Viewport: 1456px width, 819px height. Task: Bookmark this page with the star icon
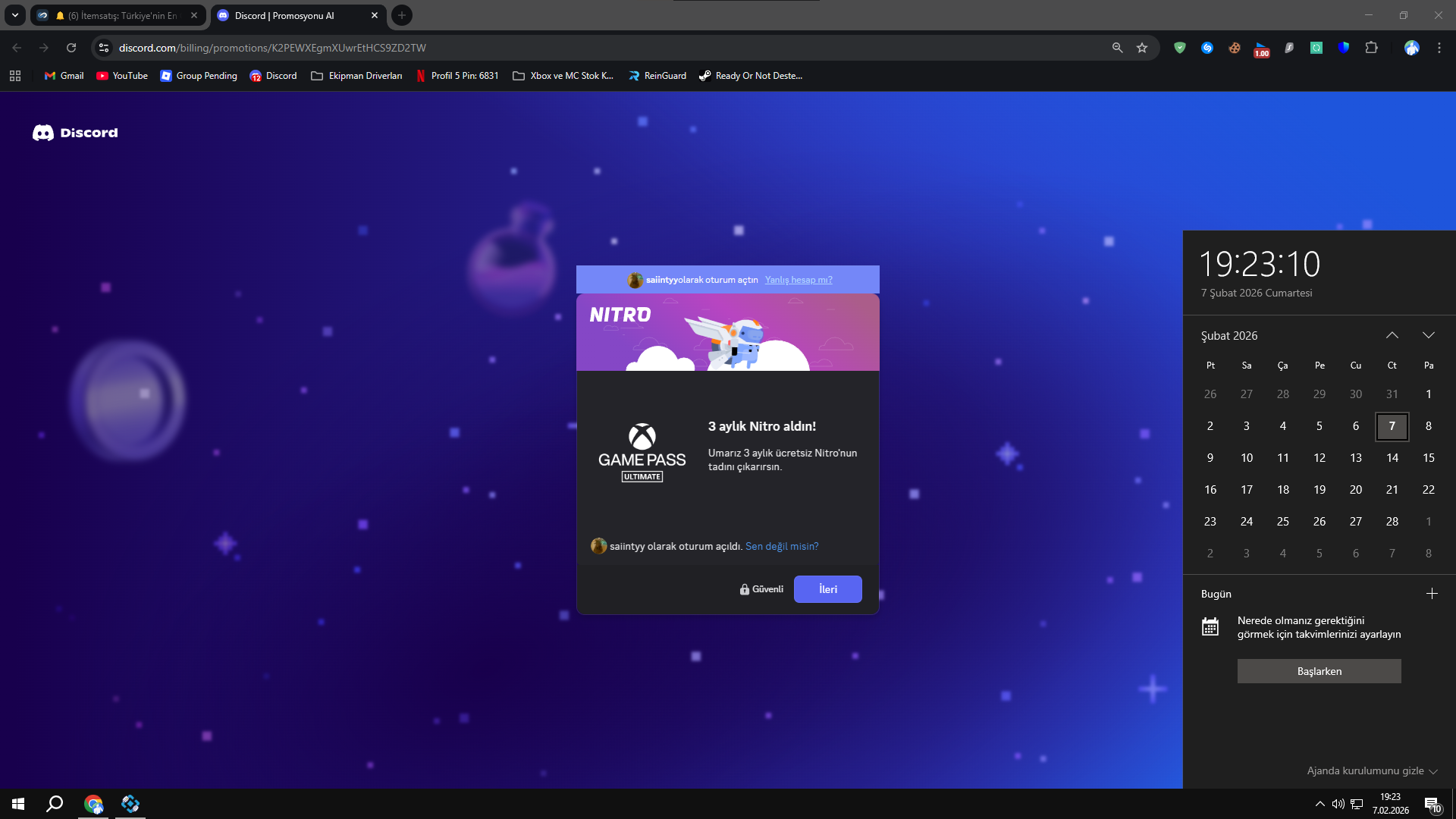(x=1142, y=48)
